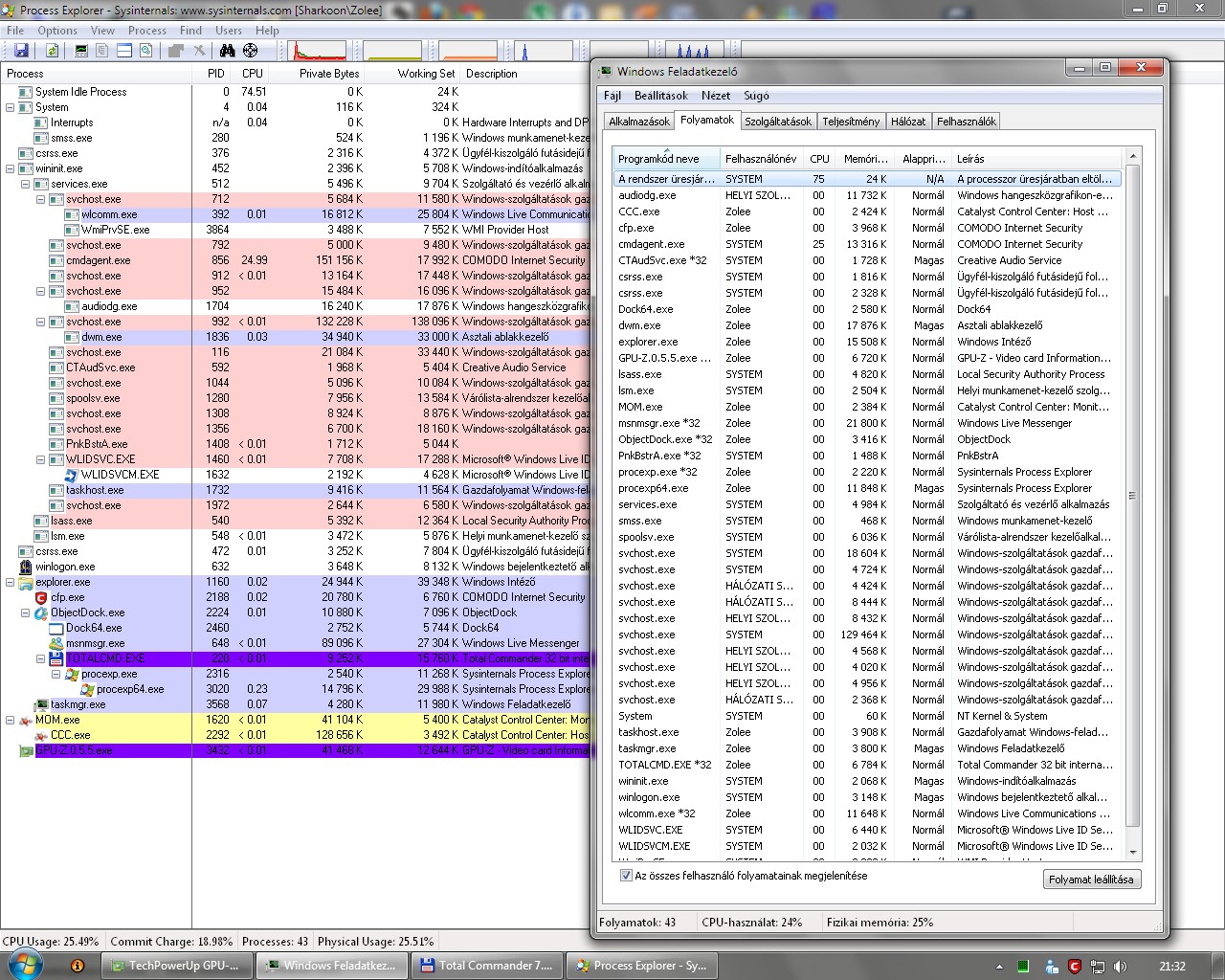Click the CCC.exe Catalyst process icon
1225x980 pixels.
(x=41, y=735)
